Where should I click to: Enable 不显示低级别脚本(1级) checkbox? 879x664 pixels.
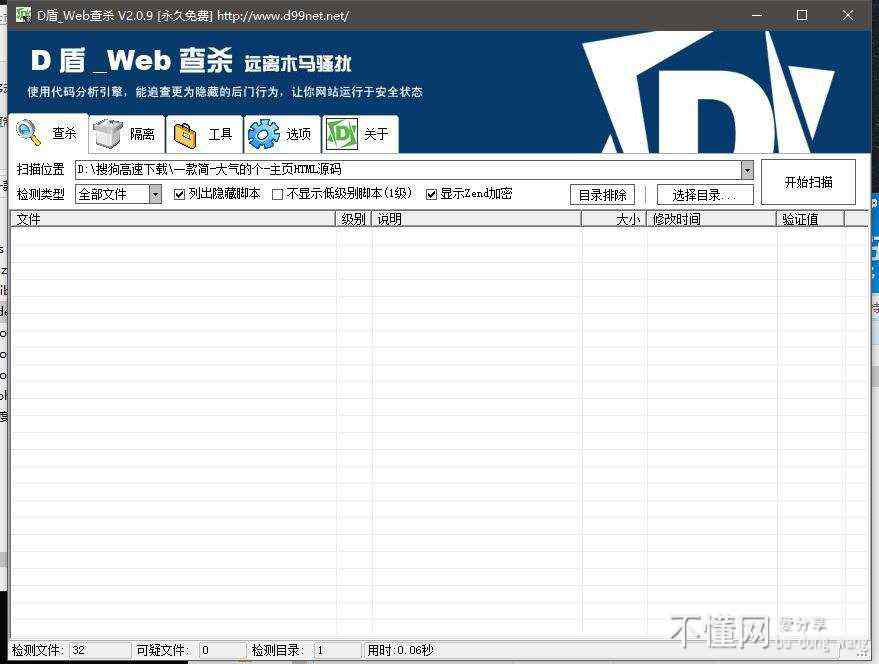pyautogui.click(x=277, y=194)
